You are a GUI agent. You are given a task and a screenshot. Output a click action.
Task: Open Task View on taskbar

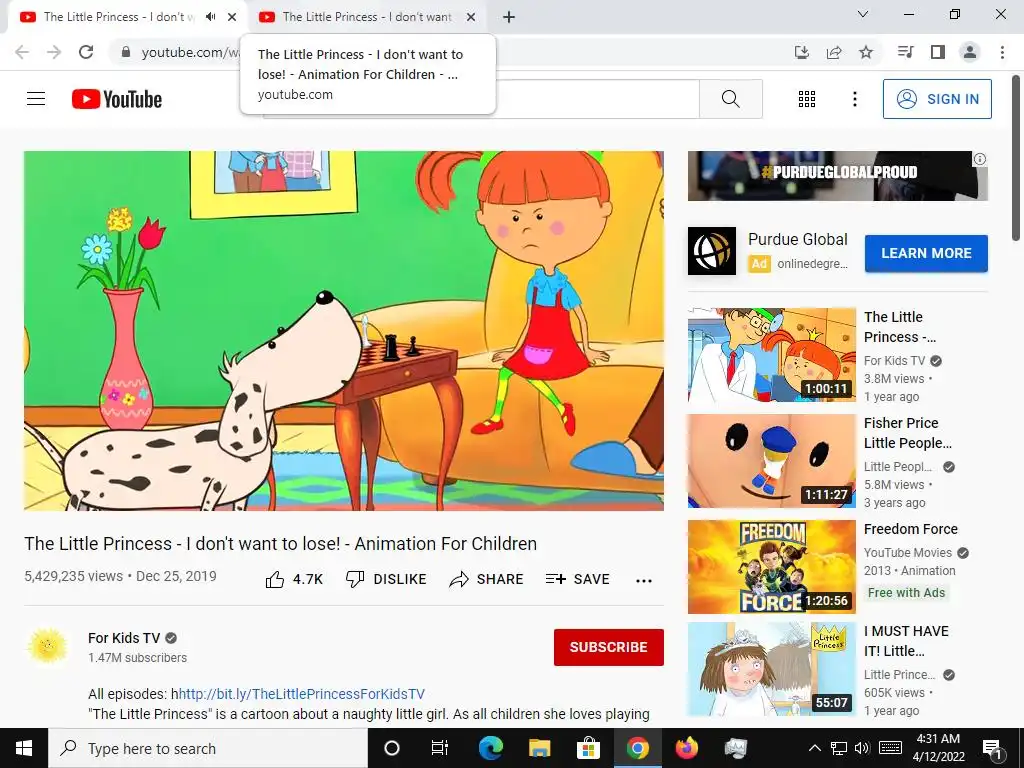pos(440,748)
